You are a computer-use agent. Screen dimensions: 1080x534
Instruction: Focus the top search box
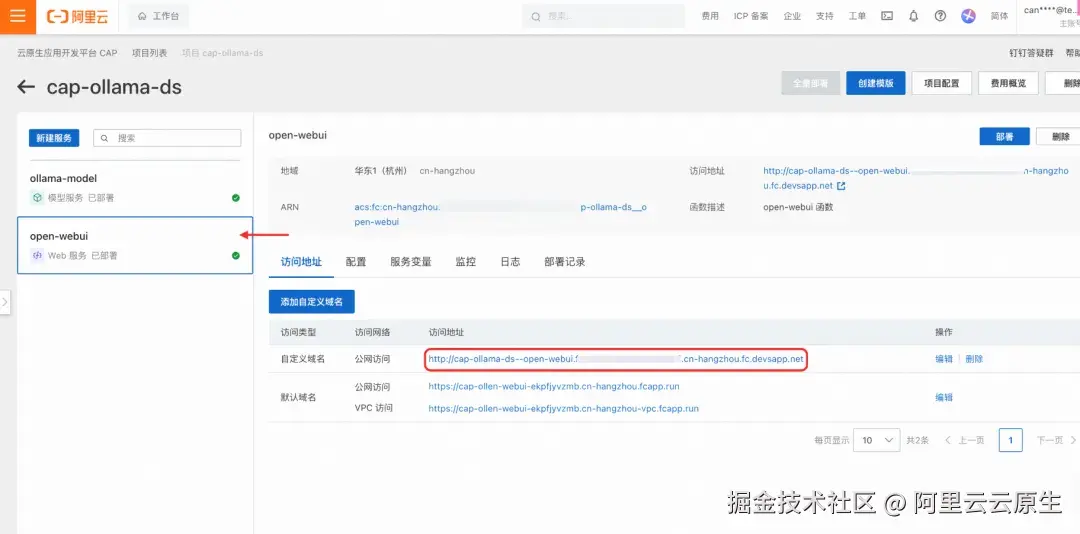coord(603,17)
